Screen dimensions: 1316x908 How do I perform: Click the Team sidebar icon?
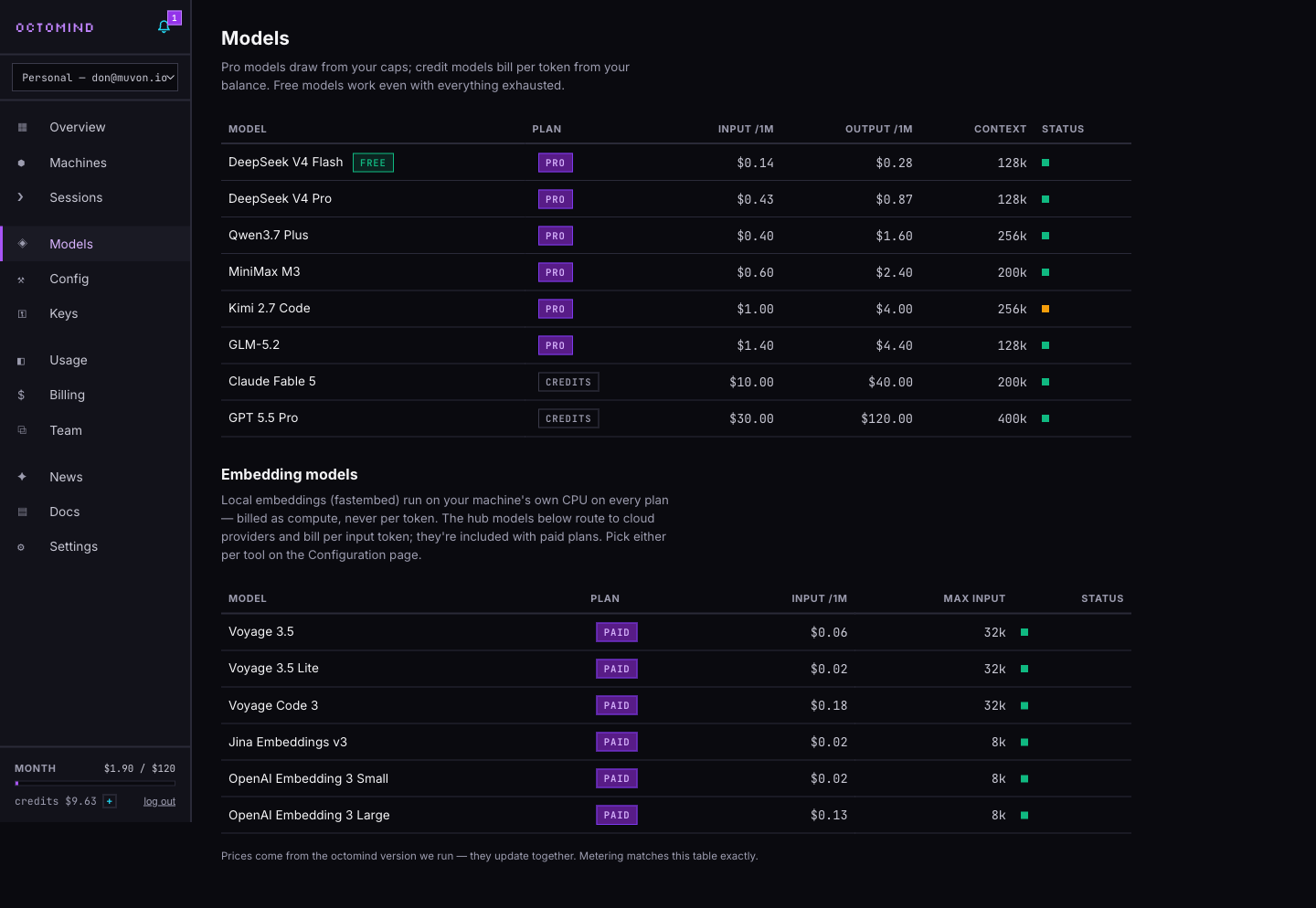(22, 430)
